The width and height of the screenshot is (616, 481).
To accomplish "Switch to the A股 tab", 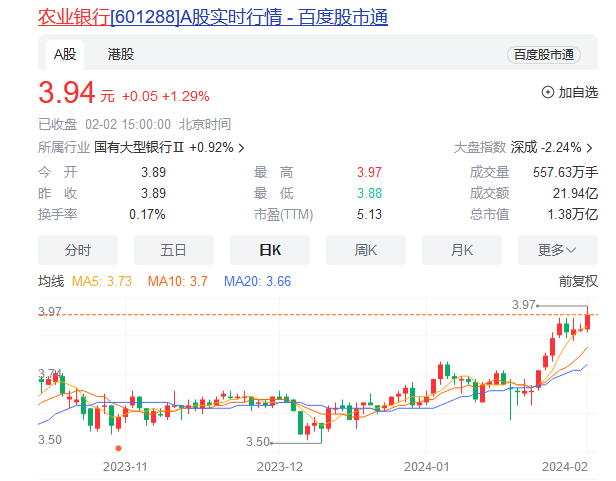I will pos(65,54).
